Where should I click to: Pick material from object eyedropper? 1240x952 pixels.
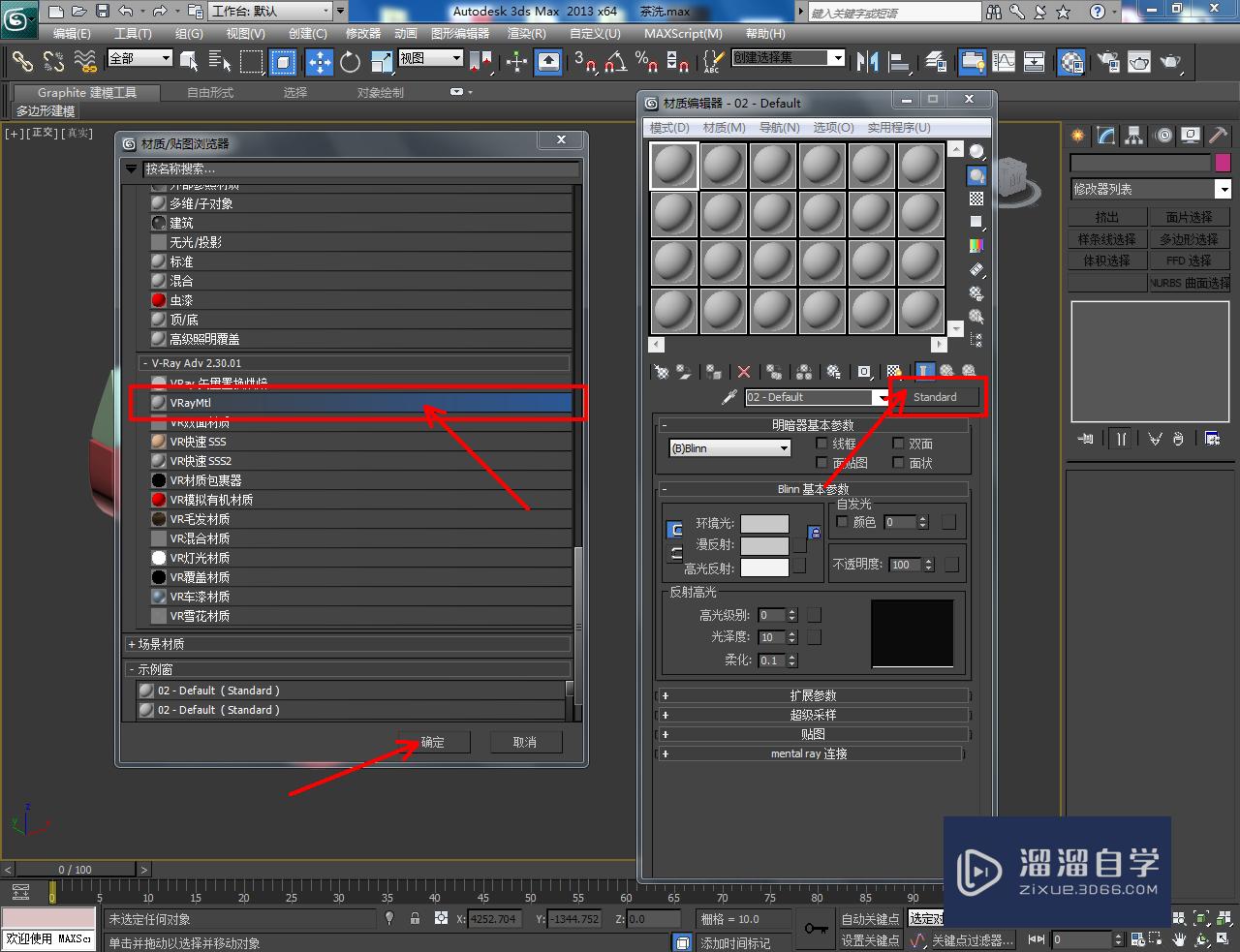729,397
